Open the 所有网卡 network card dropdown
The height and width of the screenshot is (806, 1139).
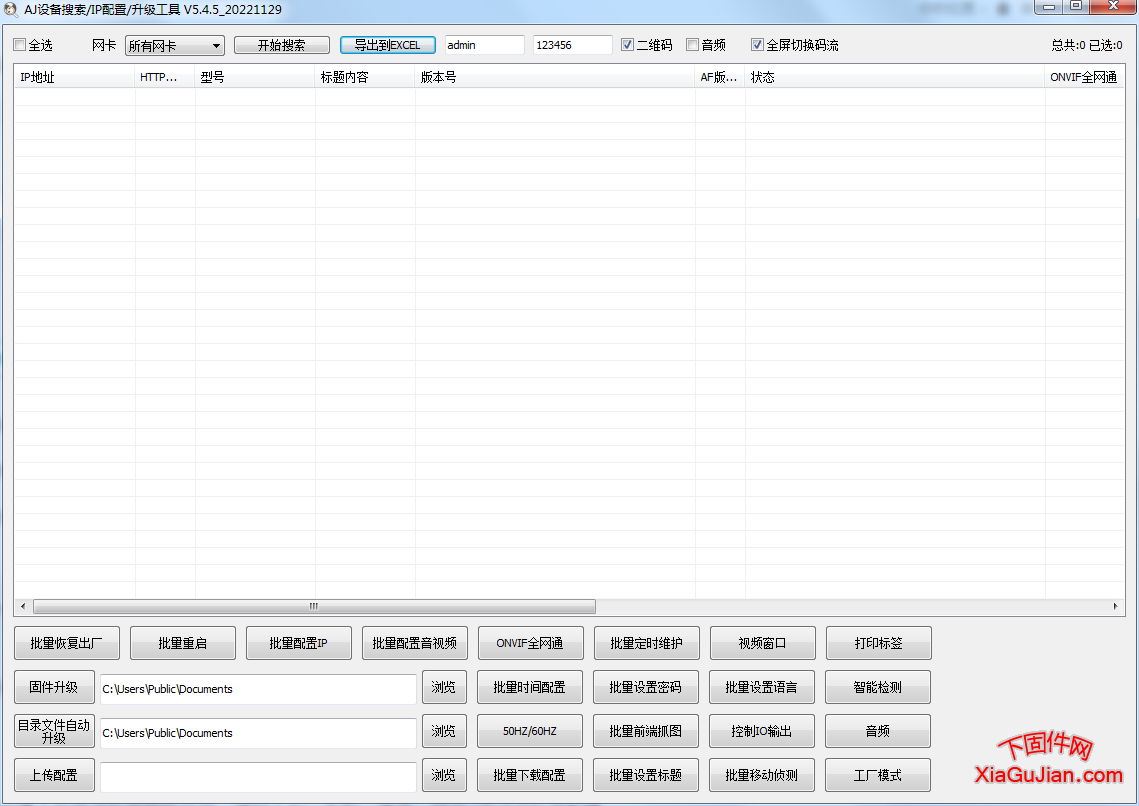(x=174, y=46)
